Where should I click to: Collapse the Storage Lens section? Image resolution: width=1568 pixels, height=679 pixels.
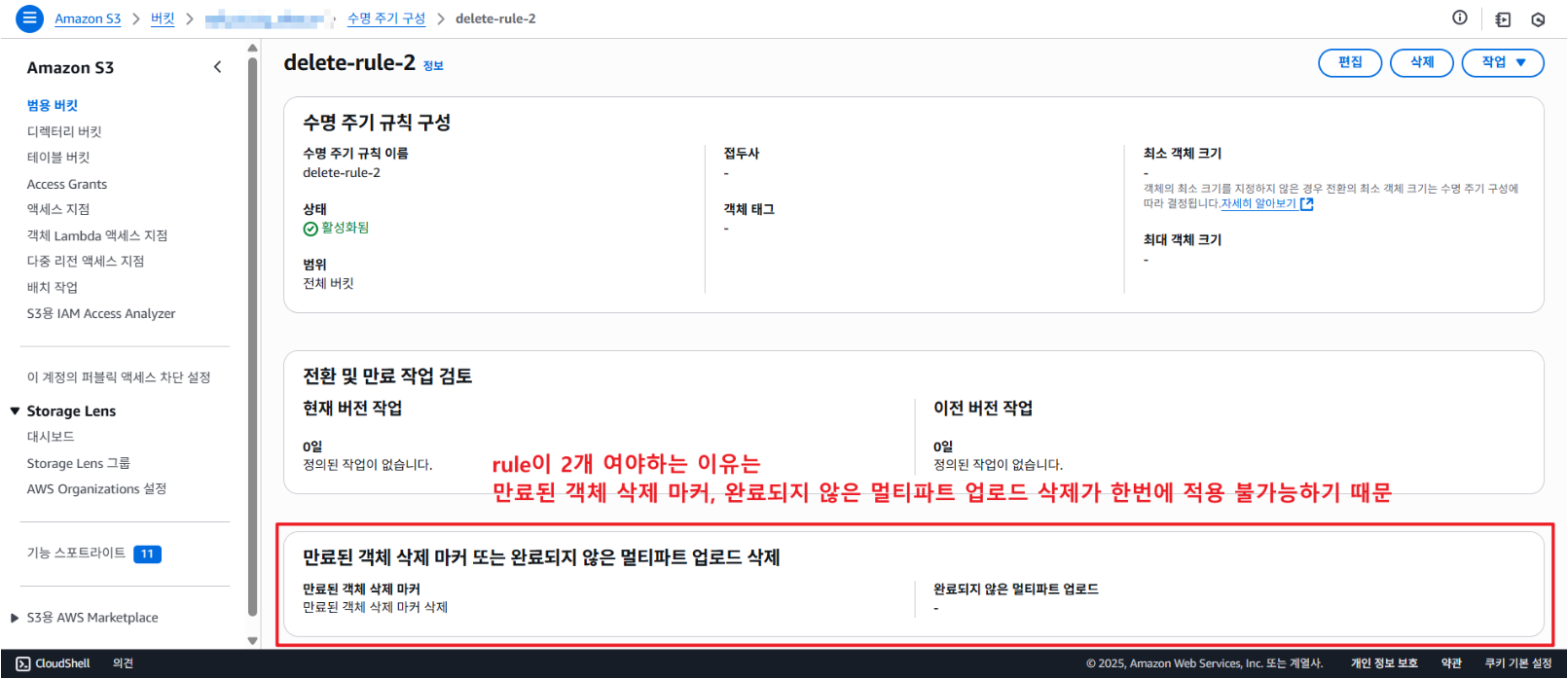point(15,411)
